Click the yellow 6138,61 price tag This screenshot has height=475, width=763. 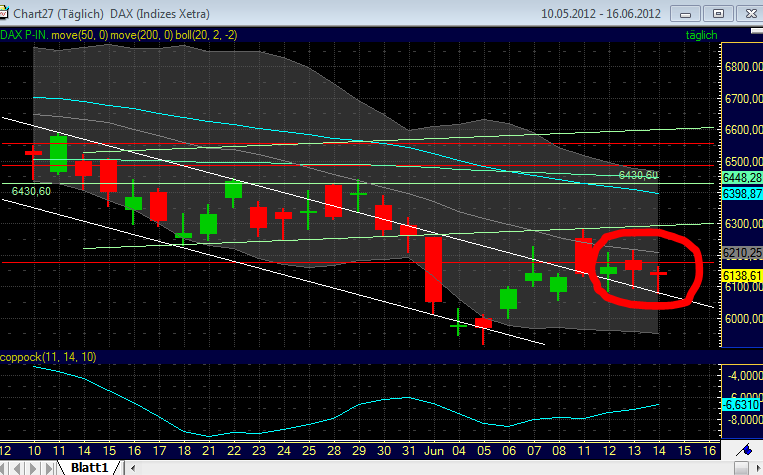click(x=743, y=276)
